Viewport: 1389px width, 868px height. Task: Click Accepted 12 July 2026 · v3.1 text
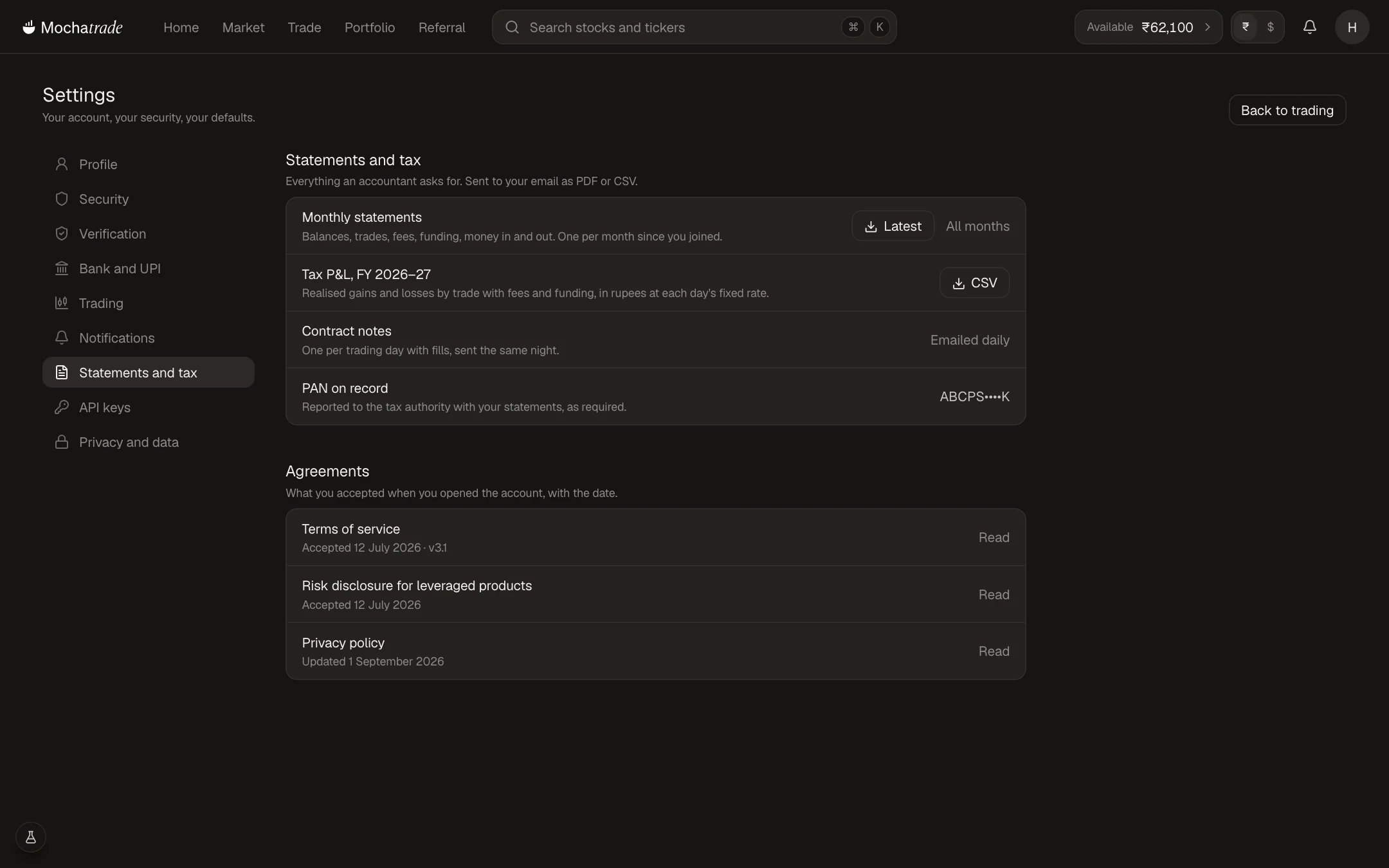click(x=374, y=548)
